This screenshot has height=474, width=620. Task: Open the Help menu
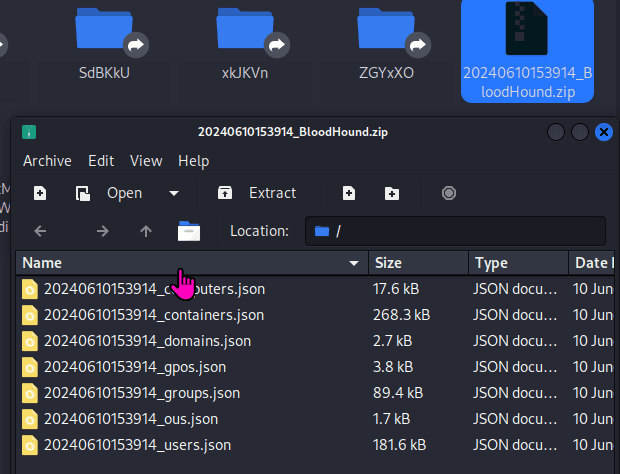(193, 160)
